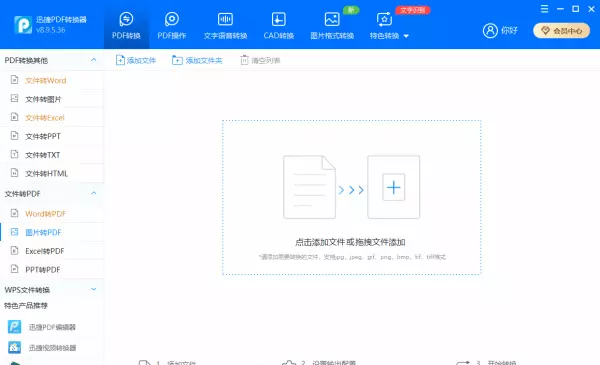Click the 图片转PDF image icon
The height and width of the screenshot is (365, 600).
coord(15,231)
